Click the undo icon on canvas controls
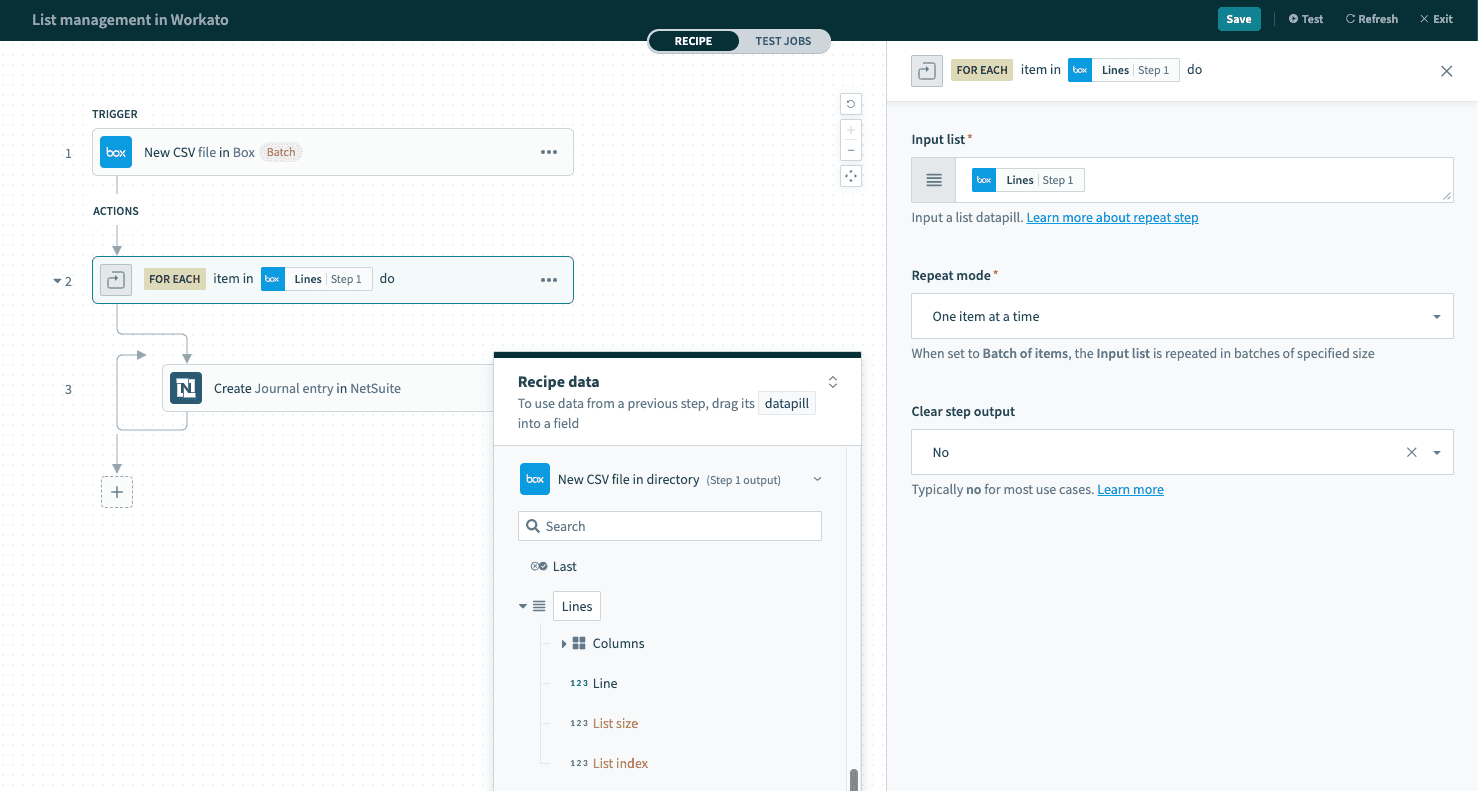1478x791 pixels. (x=851, y=104)
